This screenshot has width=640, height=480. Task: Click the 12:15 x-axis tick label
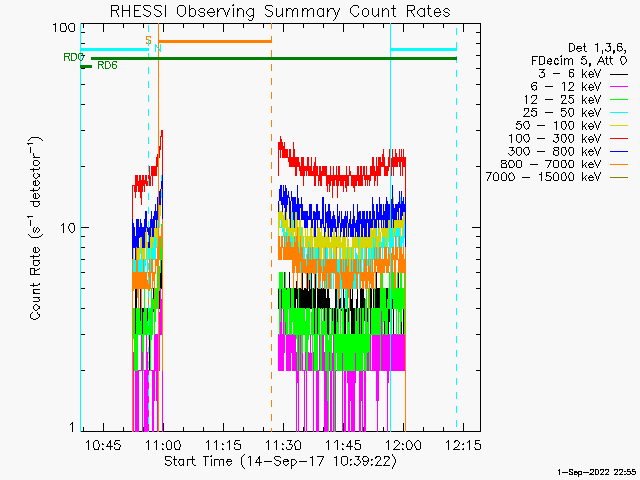tap(463, 445)
